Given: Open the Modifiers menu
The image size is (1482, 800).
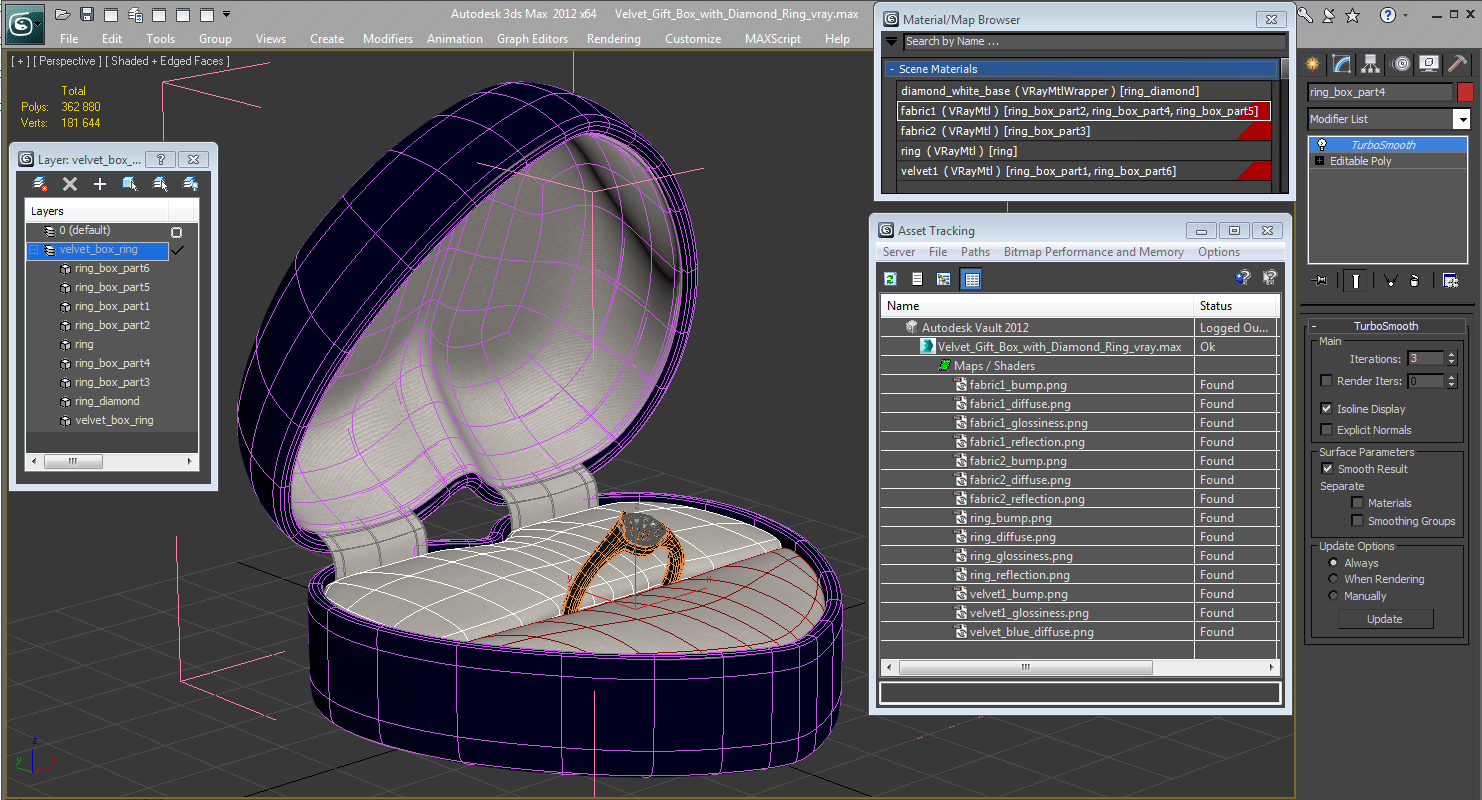Looking at the screenshot, I should [x=388, y=39].
